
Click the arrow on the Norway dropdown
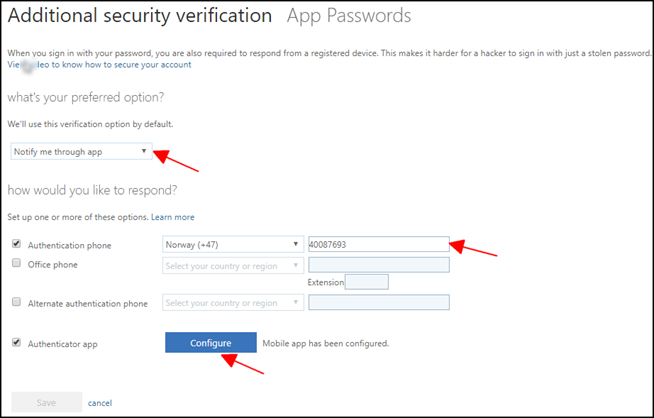point(295,244)
